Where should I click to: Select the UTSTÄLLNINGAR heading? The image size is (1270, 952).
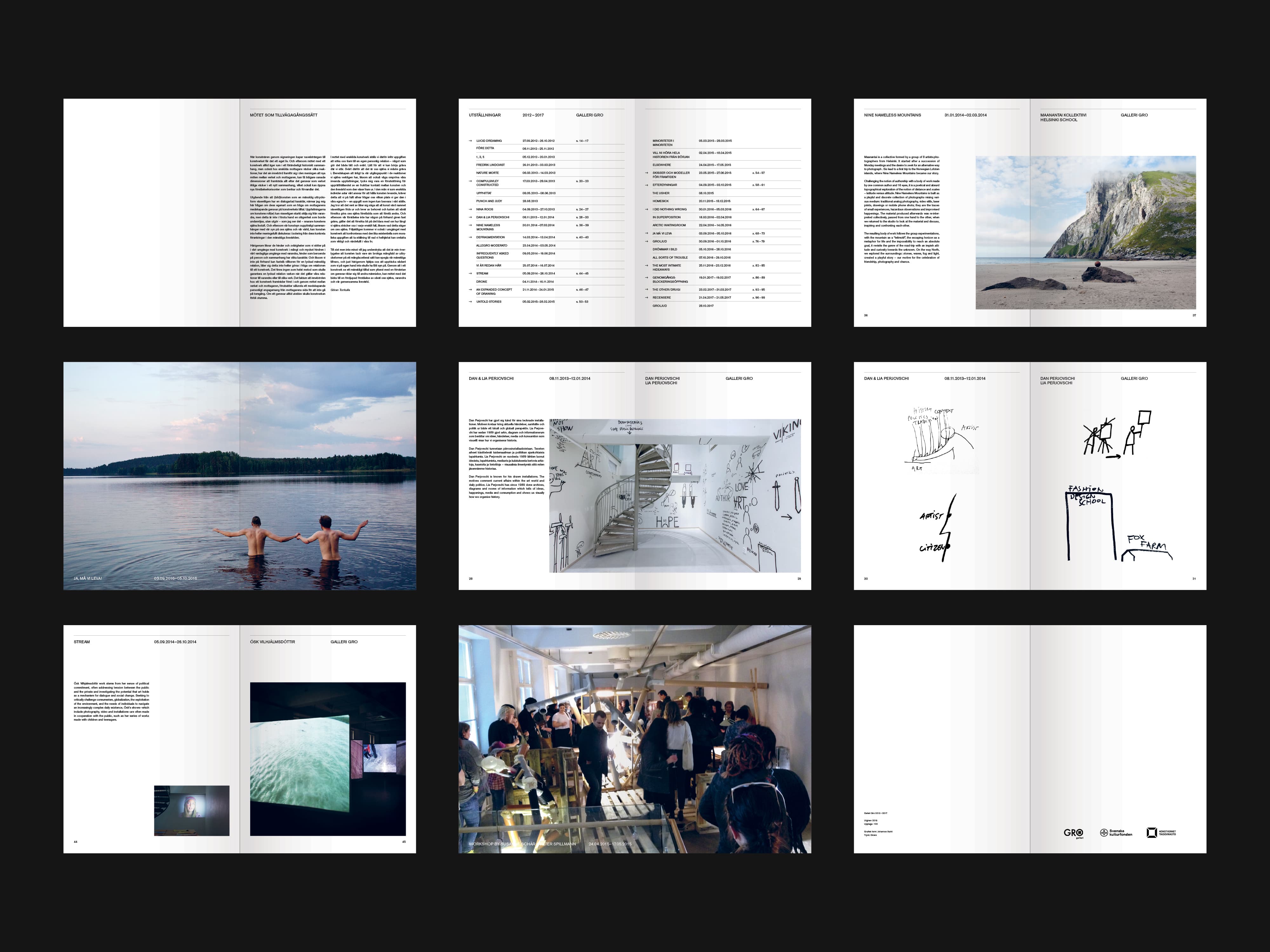point(485,115)
